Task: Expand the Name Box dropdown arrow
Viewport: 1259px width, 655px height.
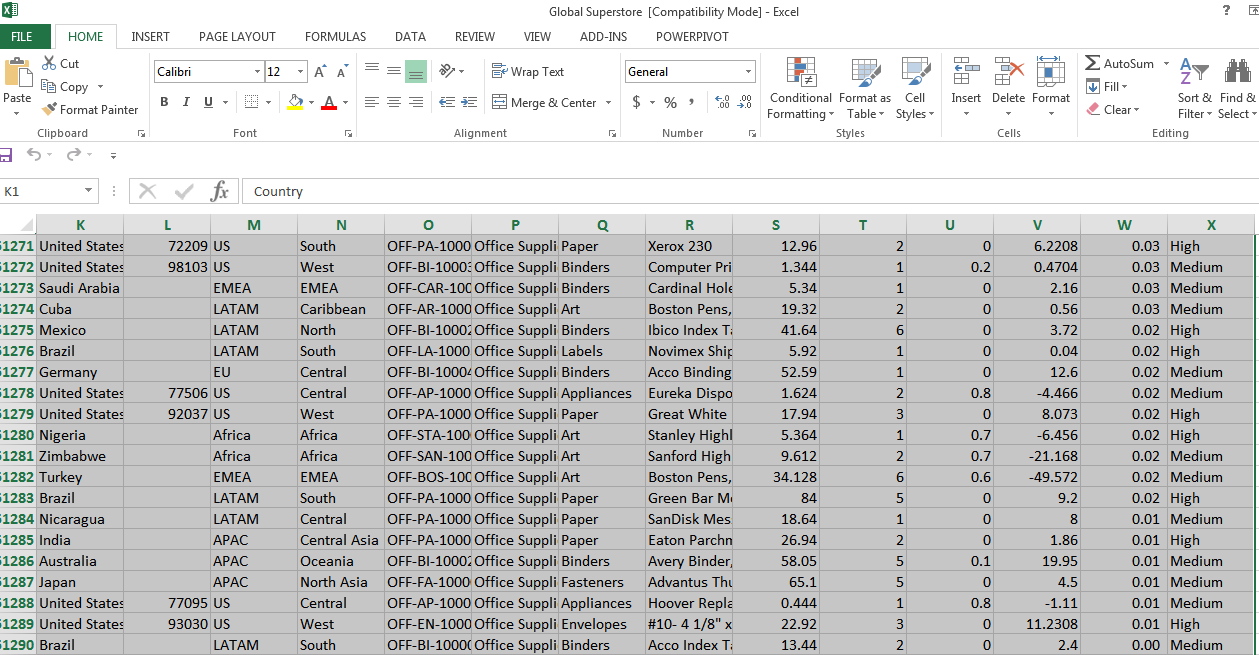Action: (x=89, y=191)
